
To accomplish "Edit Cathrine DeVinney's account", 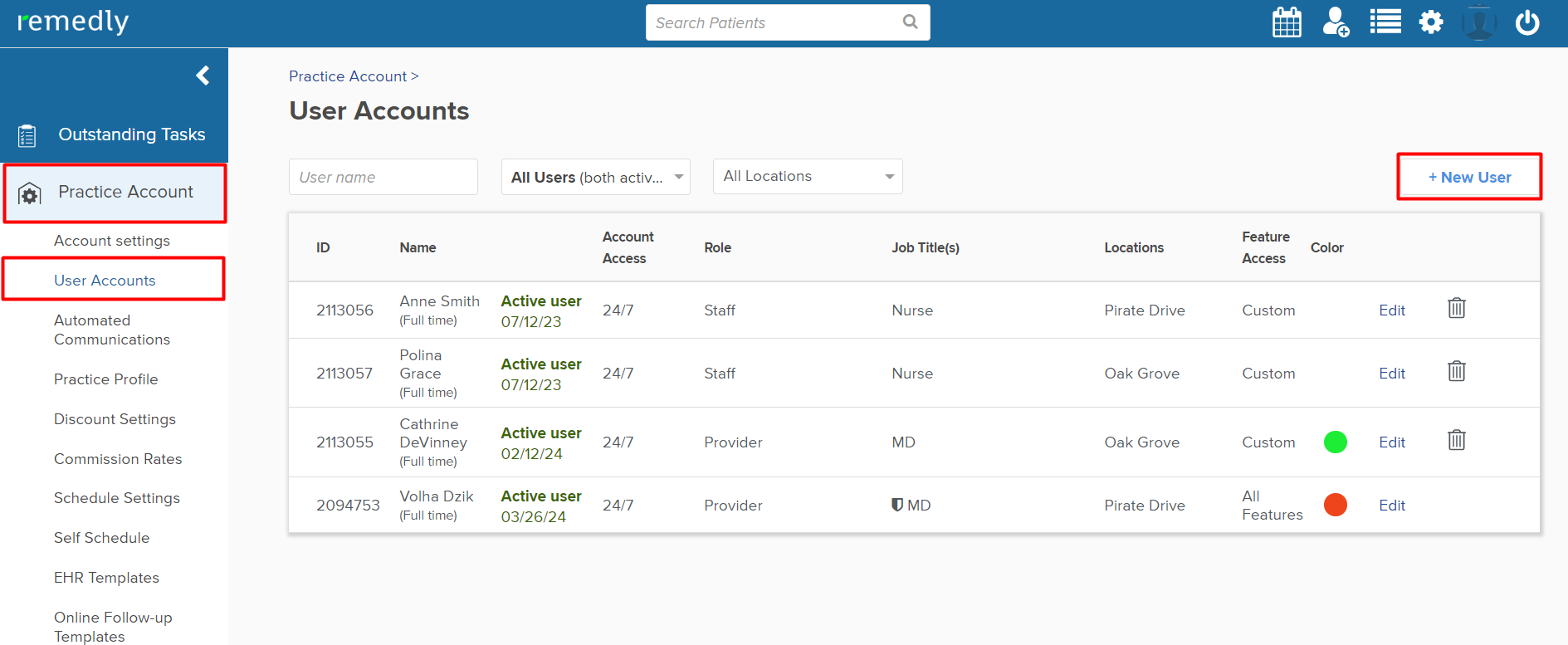I will (x=1392, y=442).
